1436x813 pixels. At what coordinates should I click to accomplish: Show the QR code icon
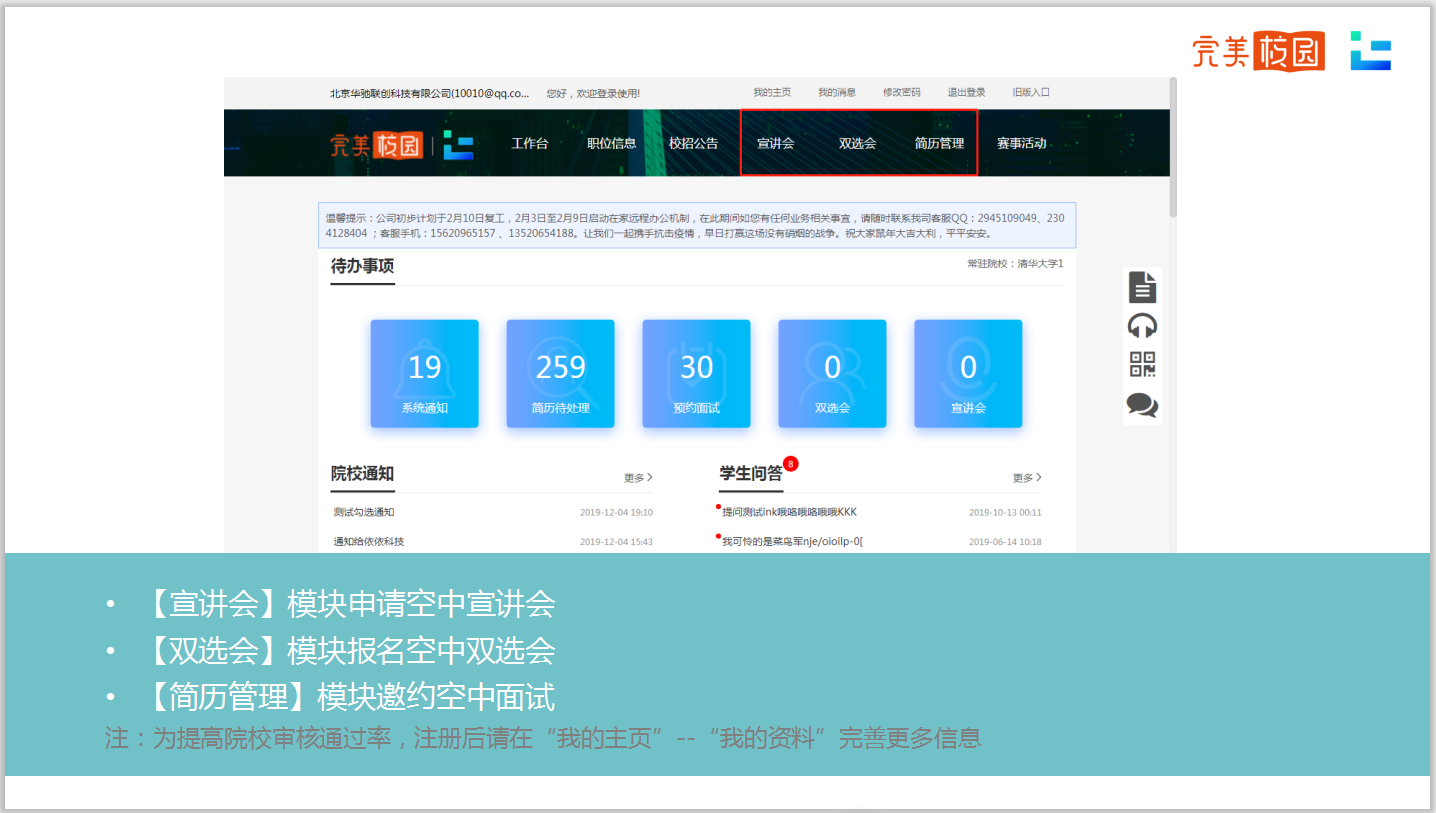1142,365
